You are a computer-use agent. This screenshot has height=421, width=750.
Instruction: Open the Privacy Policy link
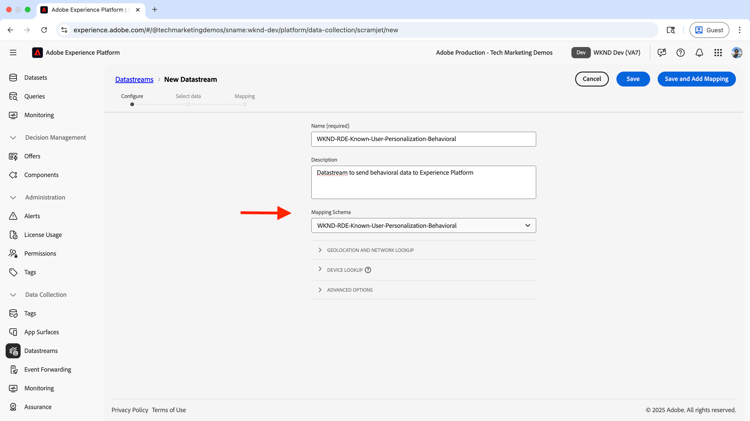point(130,410)
